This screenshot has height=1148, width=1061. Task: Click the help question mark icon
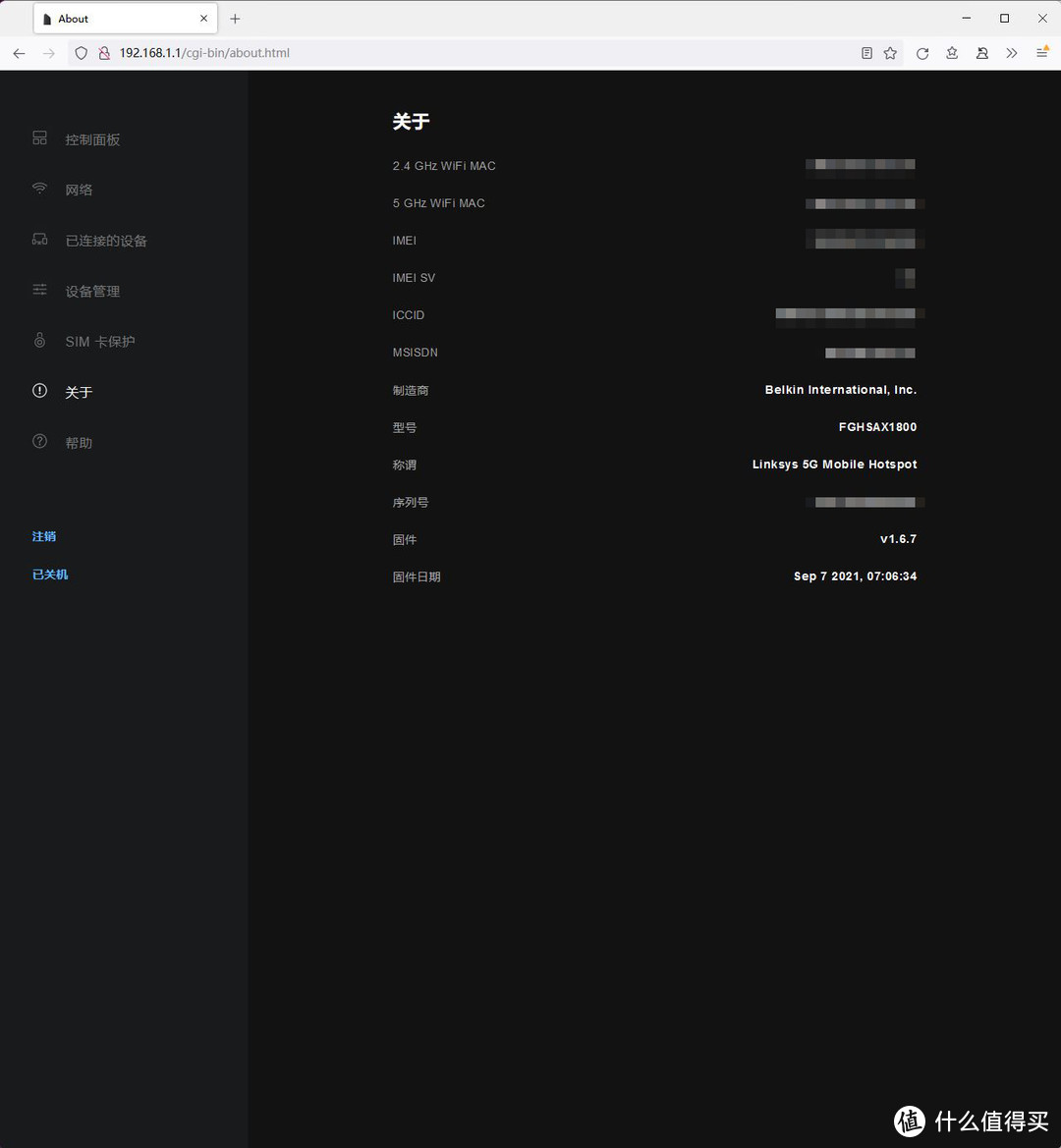(x=39, y=441)
